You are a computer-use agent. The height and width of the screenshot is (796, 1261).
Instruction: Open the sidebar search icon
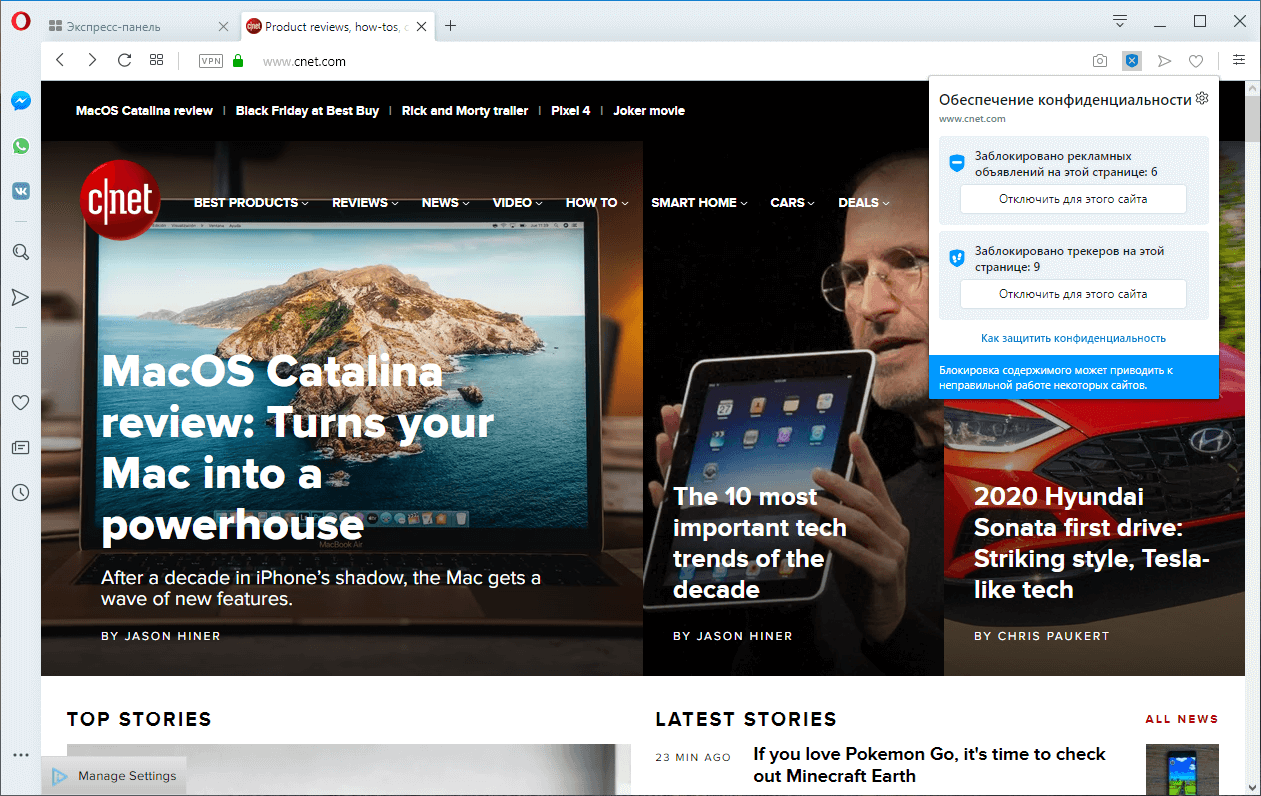click(x=20, y=251)
